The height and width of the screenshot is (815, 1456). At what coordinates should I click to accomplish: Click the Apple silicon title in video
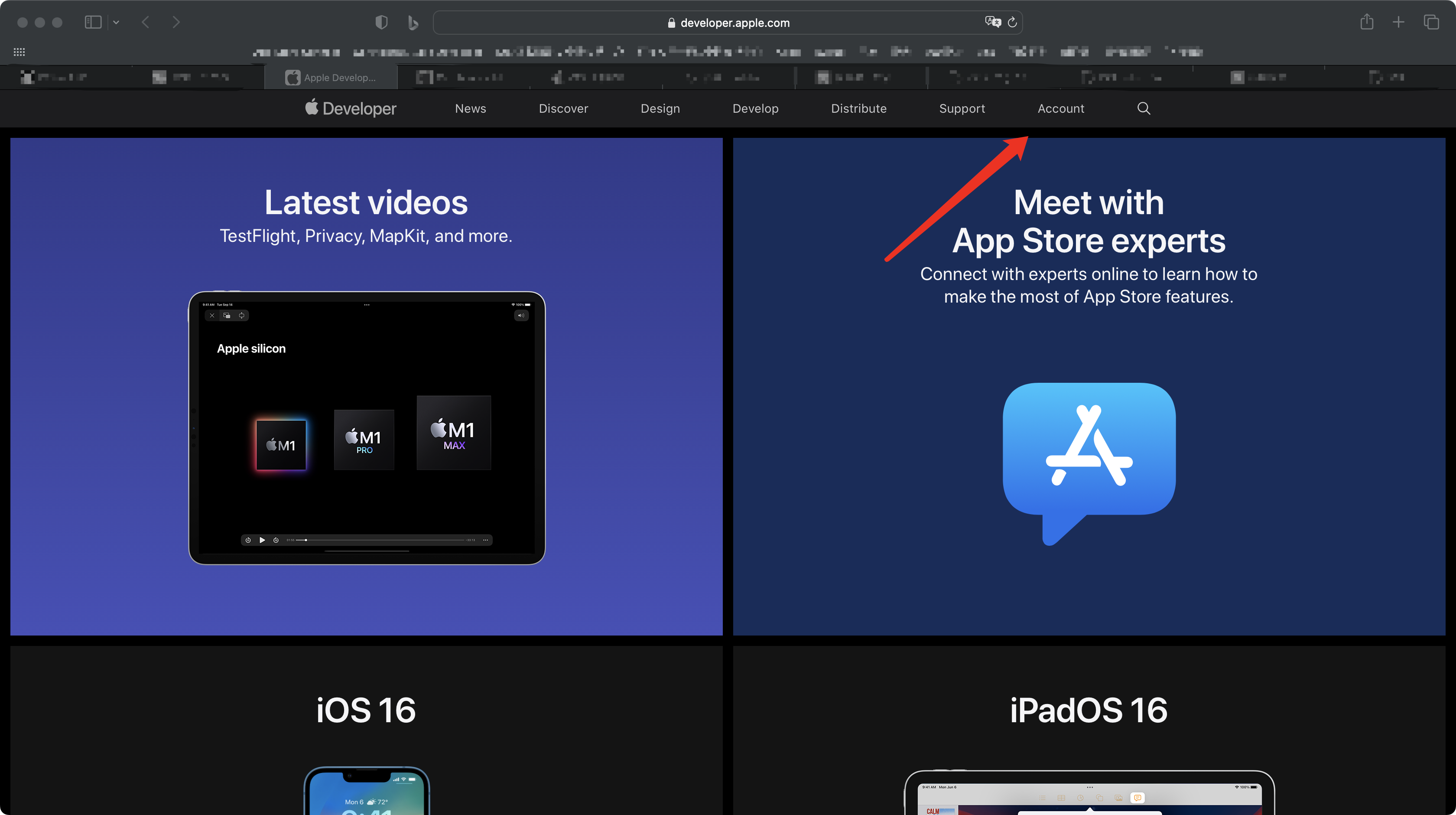pyautogui.click(x=251, y=349)
